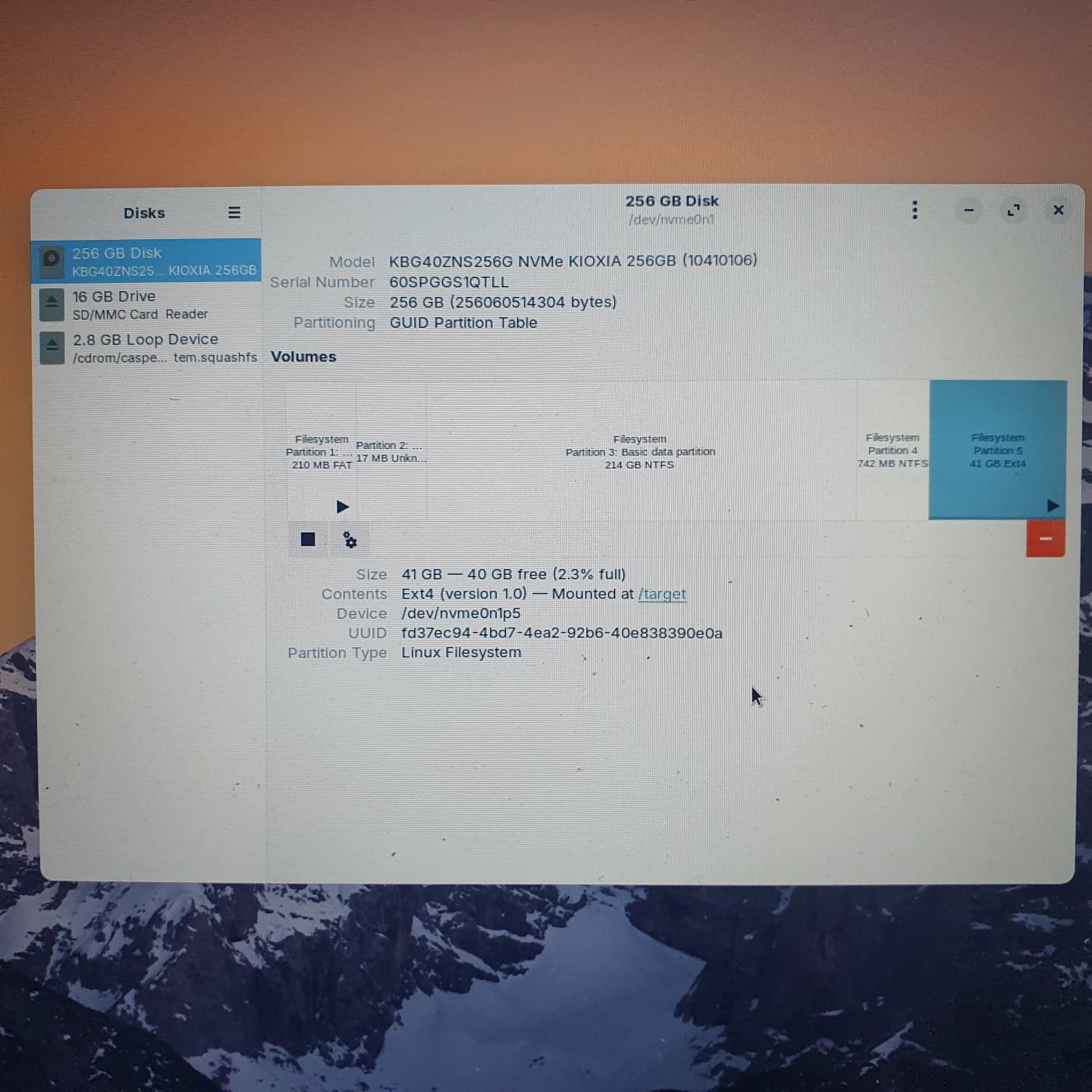Unmount the selected partition with stop button
Screen dimensions: 1092x1092
308,539
